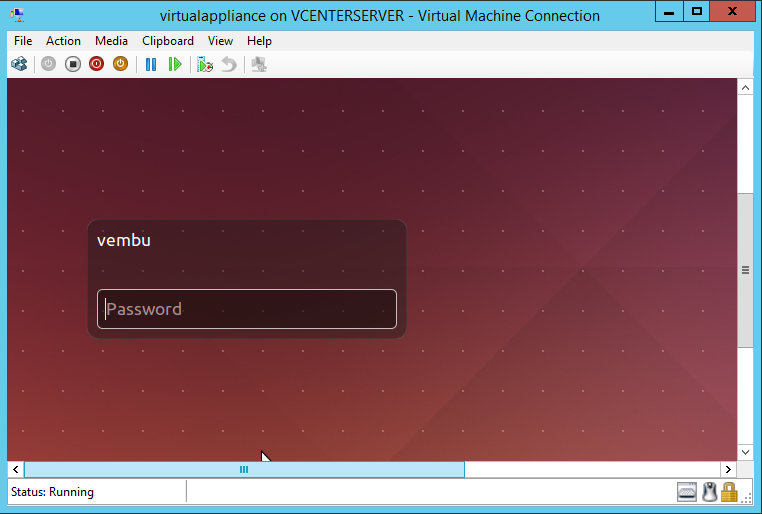
Task: Open the File menu
Action: click(23, 41)
